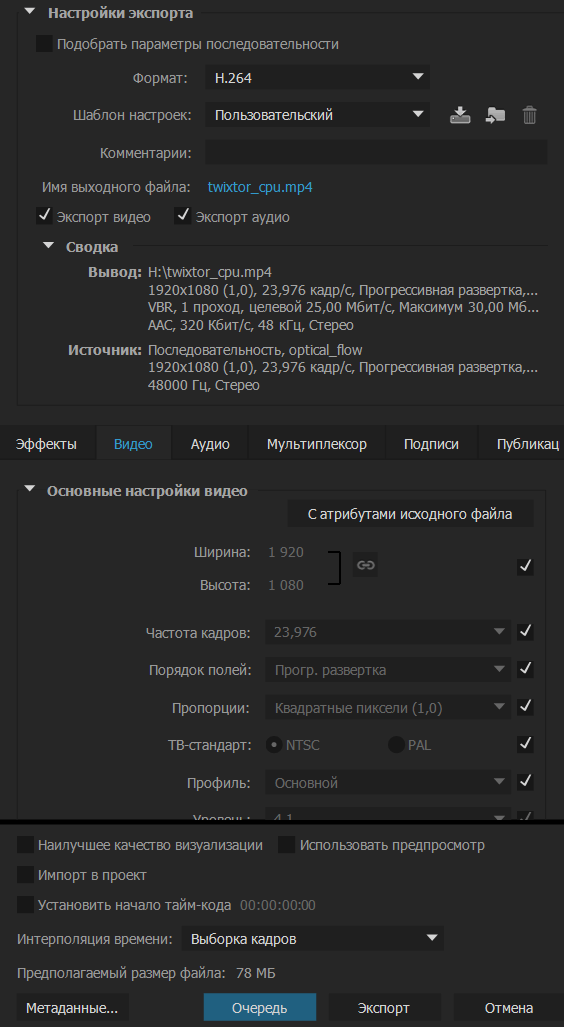564x1027 pixels.
Task: Click the Комментарии input field
Action: pyautogui.click(x=376, y=152)
